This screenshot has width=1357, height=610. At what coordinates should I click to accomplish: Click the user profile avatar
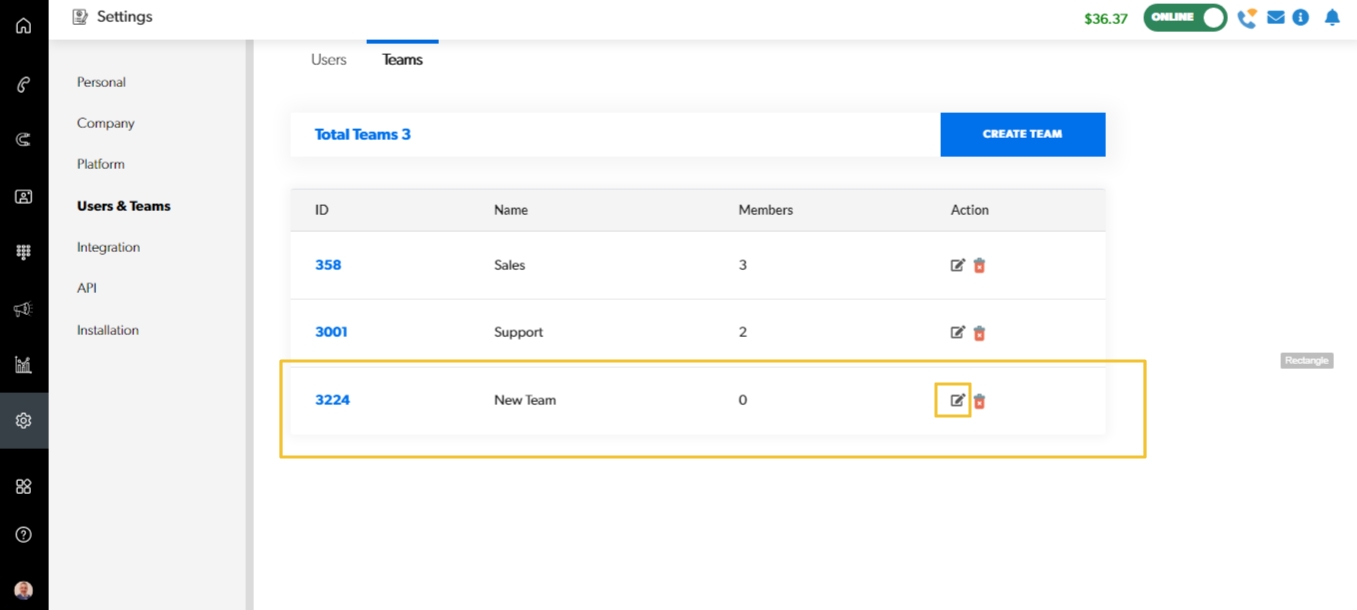(23, 590)
